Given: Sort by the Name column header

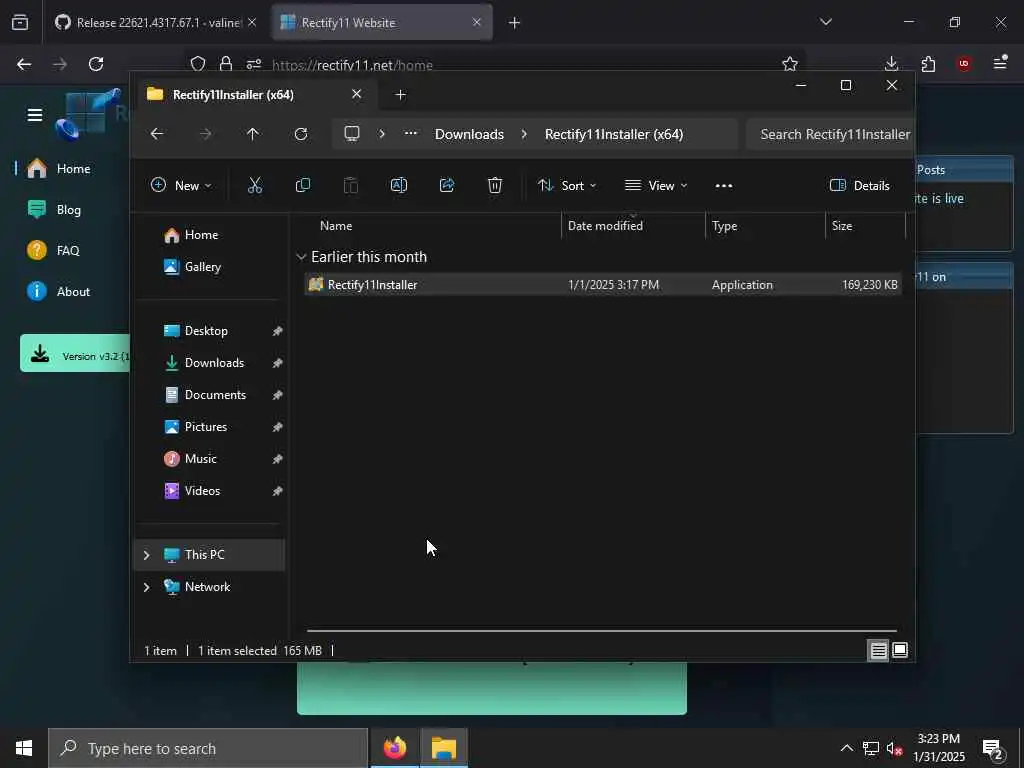Looking at the screenshot, I should pyautogui.click(x=431, y=226).
